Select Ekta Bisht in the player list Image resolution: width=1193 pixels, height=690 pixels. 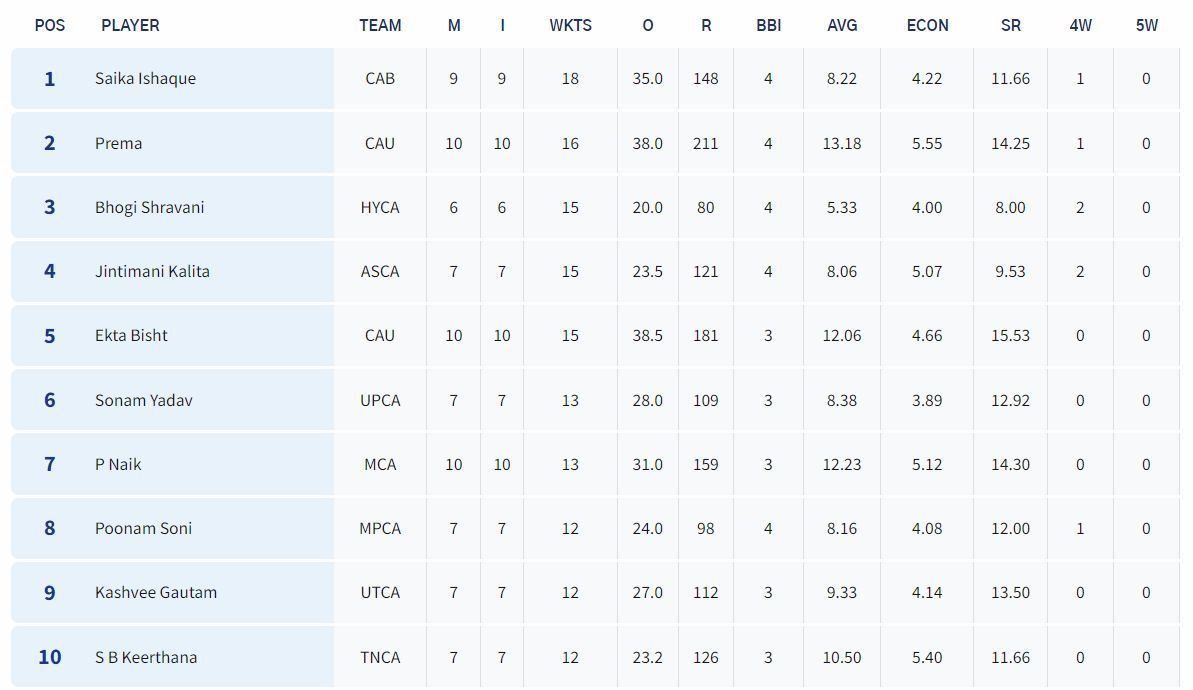point(131,335)
